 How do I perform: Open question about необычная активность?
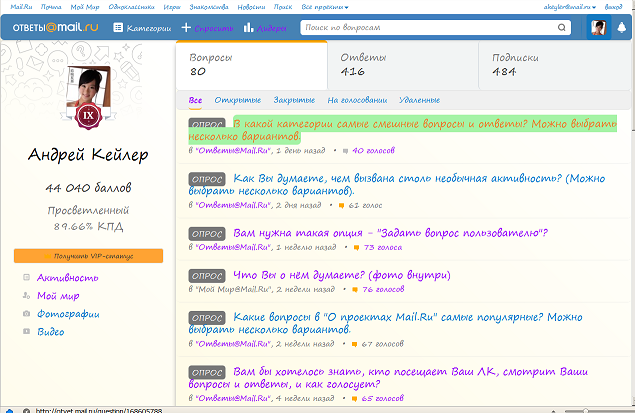(397, 184)
